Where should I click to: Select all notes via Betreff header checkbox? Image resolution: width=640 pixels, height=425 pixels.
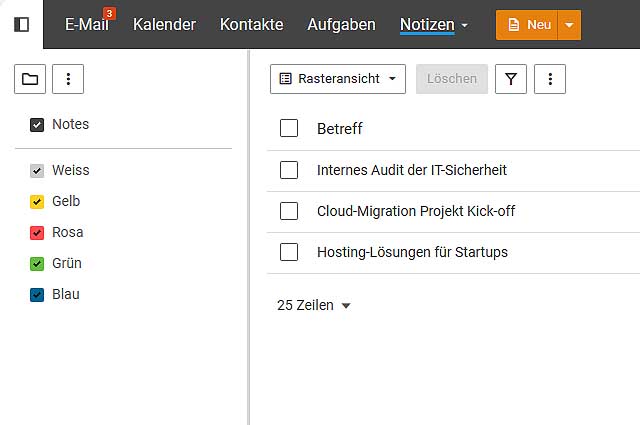coord(289,128)
